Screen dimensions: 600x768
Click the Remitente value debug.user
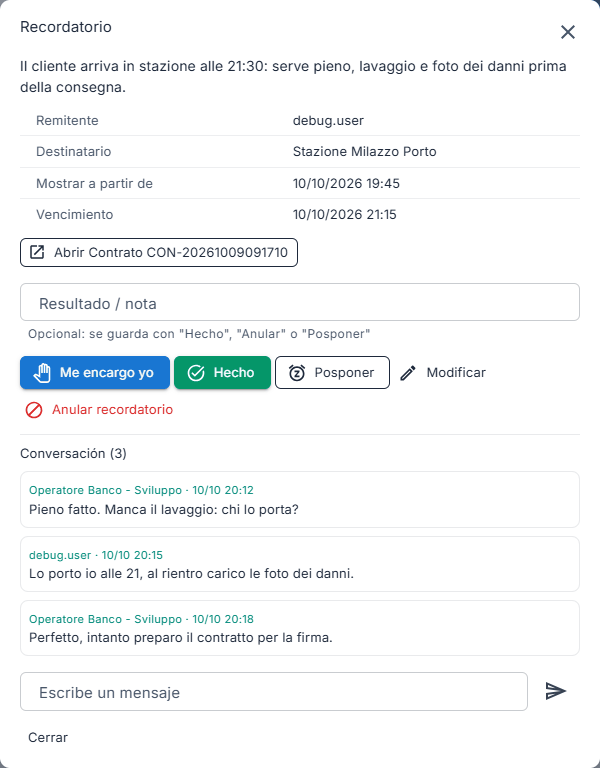click(328, 120)
